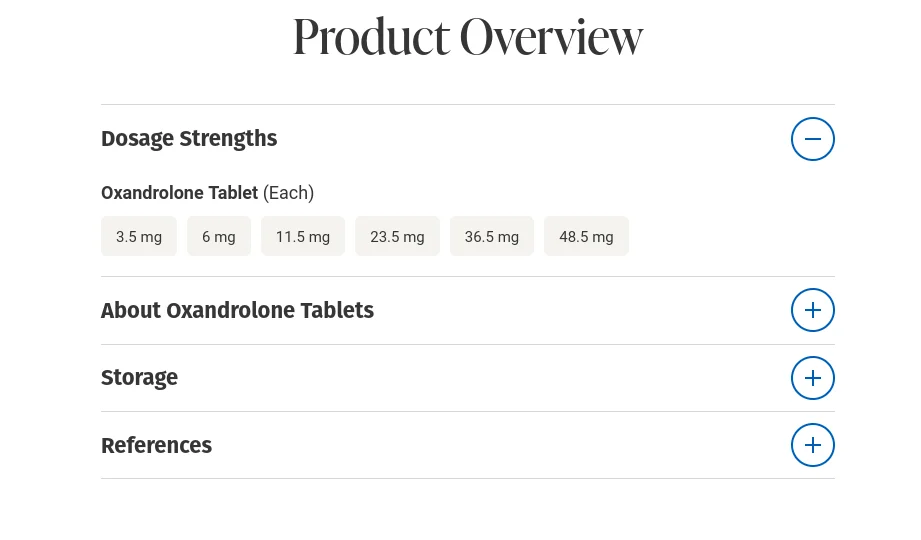Expand About Oxandrolone Tablets via plus icon
The height and width of the screenshot is (540, 921).
812,310
